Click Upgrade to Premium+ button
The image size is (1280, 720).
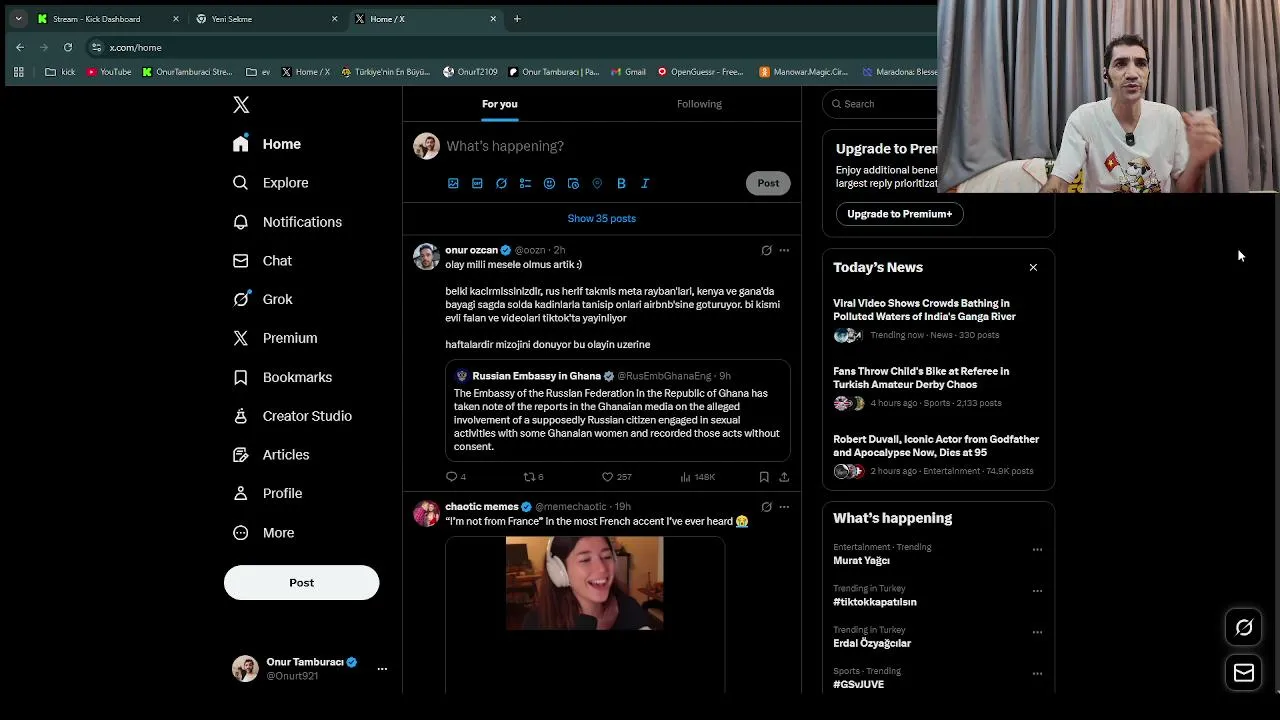tap(899, 214)
